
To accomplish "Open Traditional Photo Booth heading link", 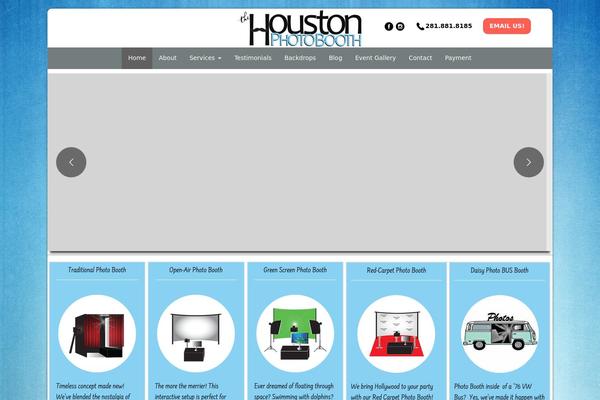I will tap(97, 270).
